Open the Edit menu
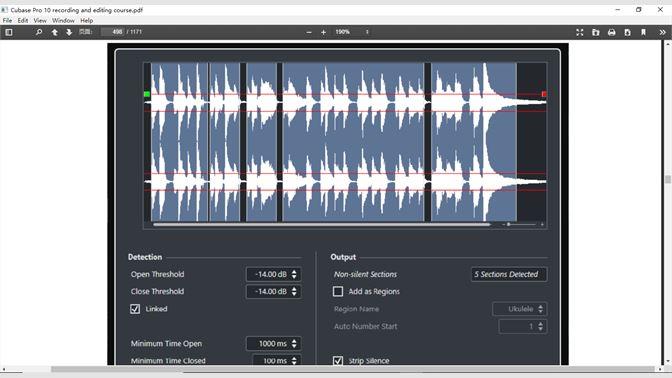Image resolution: width=672 pixels, height=378 pixels. click(x=23, y=20)
